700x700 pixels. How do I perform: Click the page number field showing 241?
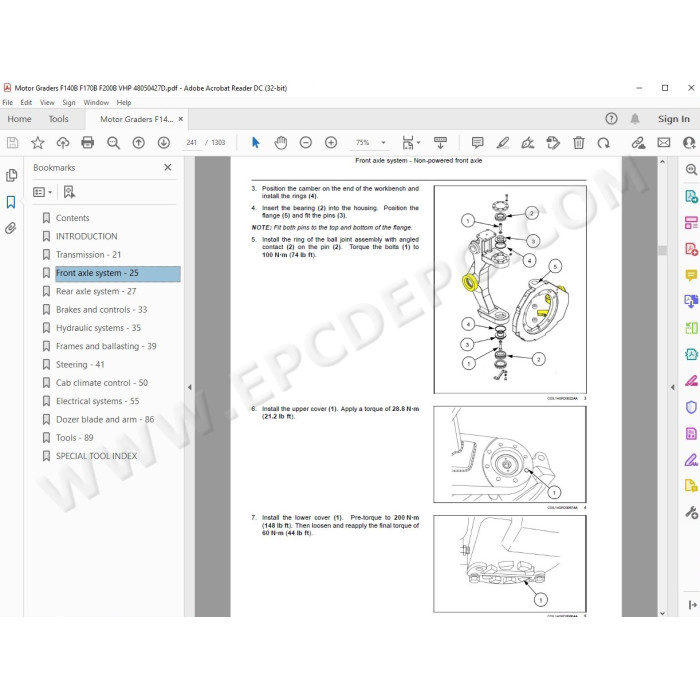pyautogui.click(x=192, y=143)
